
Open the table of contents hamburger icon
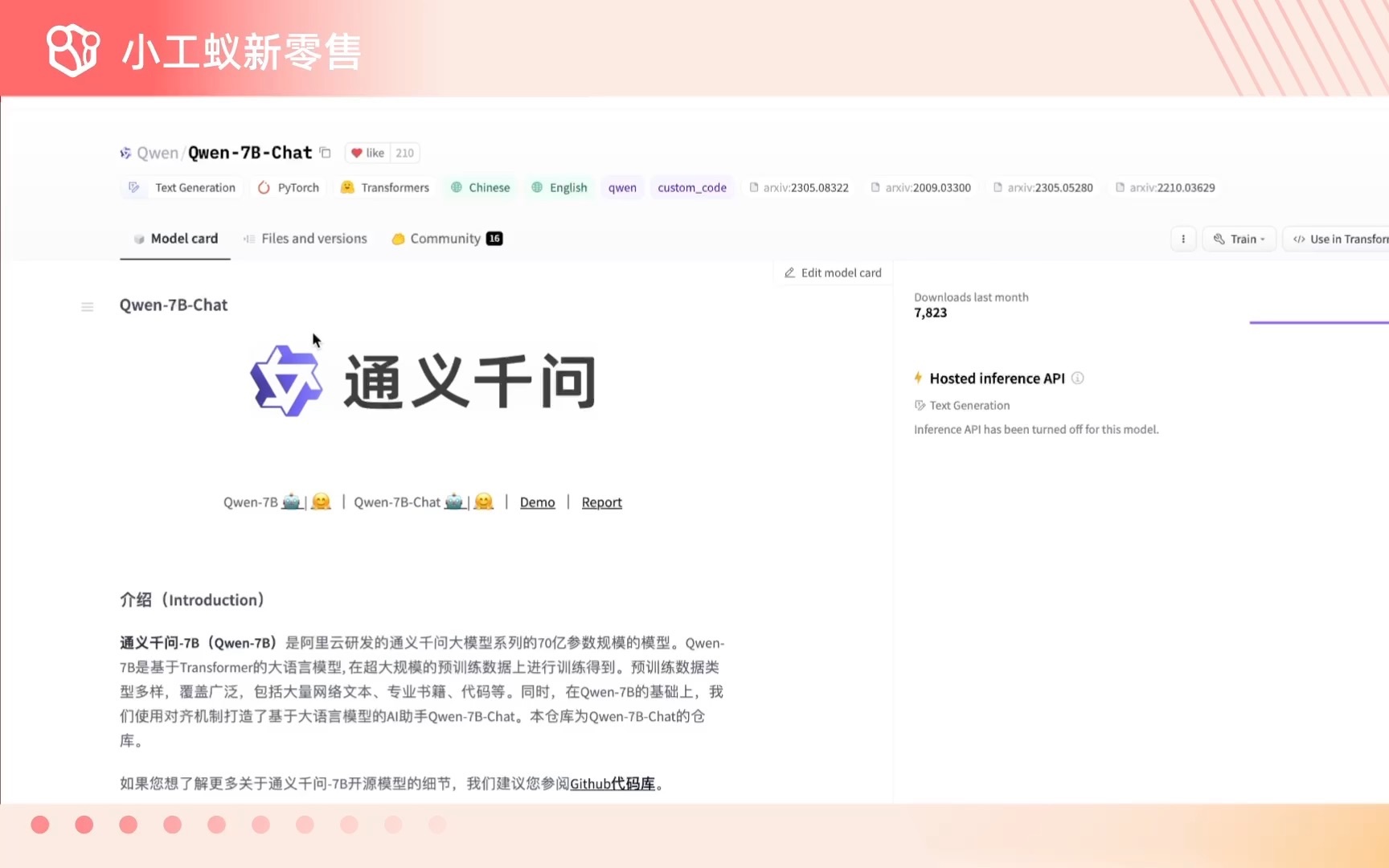(x=88, y=306)
